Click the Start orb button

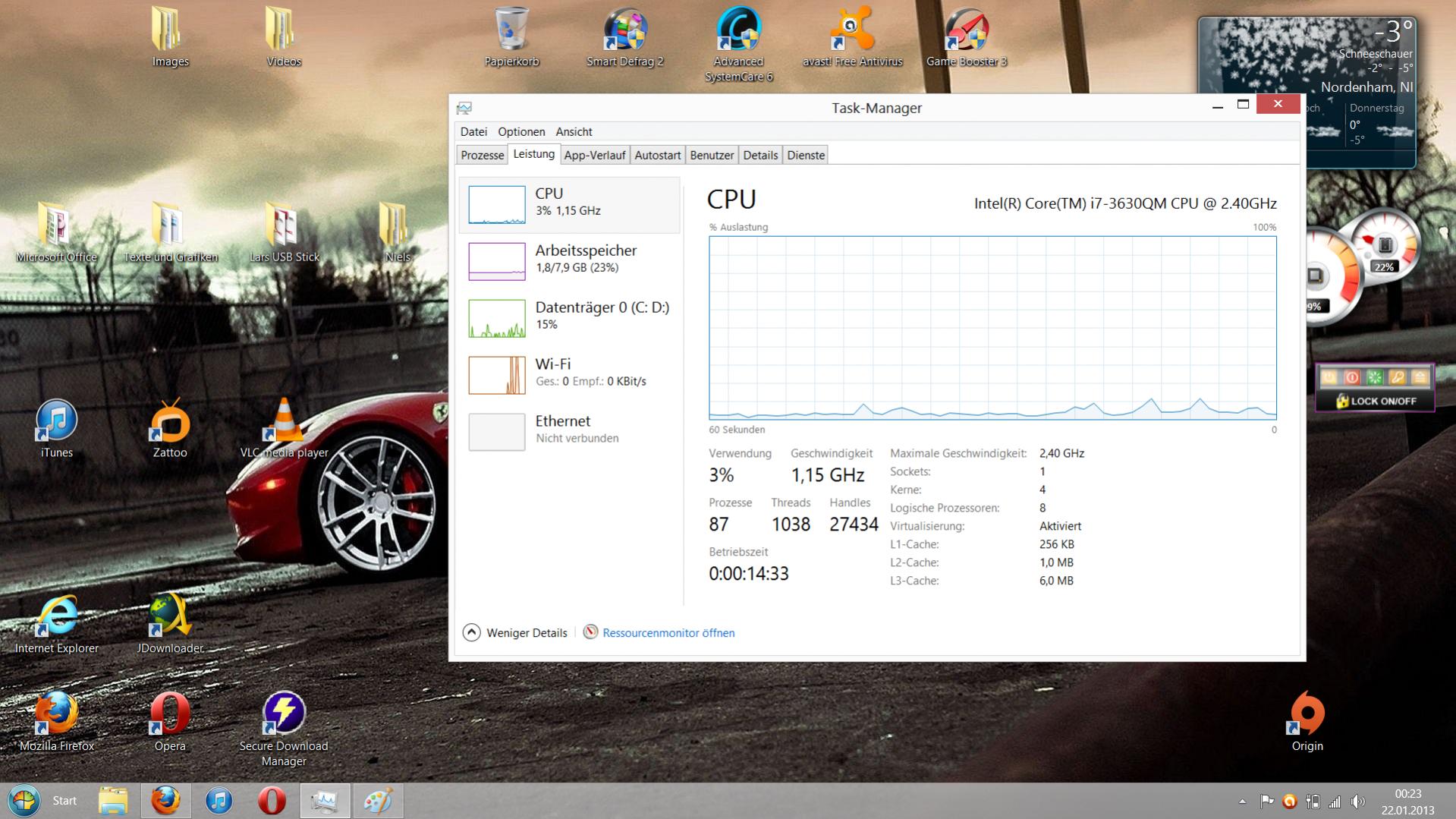click(x=24, y=801)
